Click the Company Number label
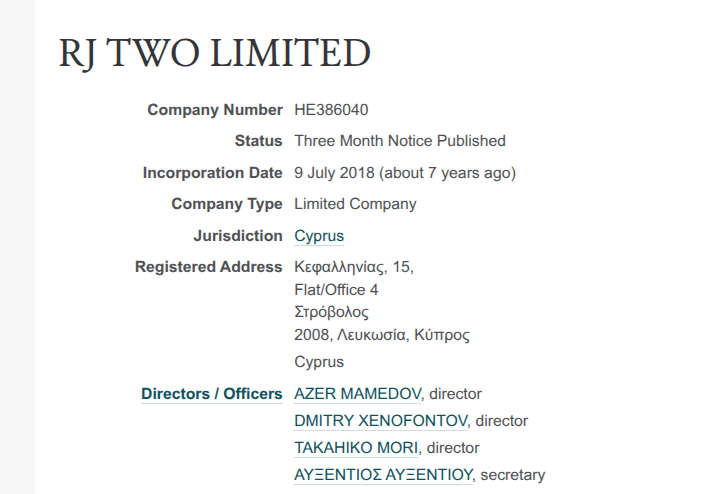724x494 pixels. 214,110
